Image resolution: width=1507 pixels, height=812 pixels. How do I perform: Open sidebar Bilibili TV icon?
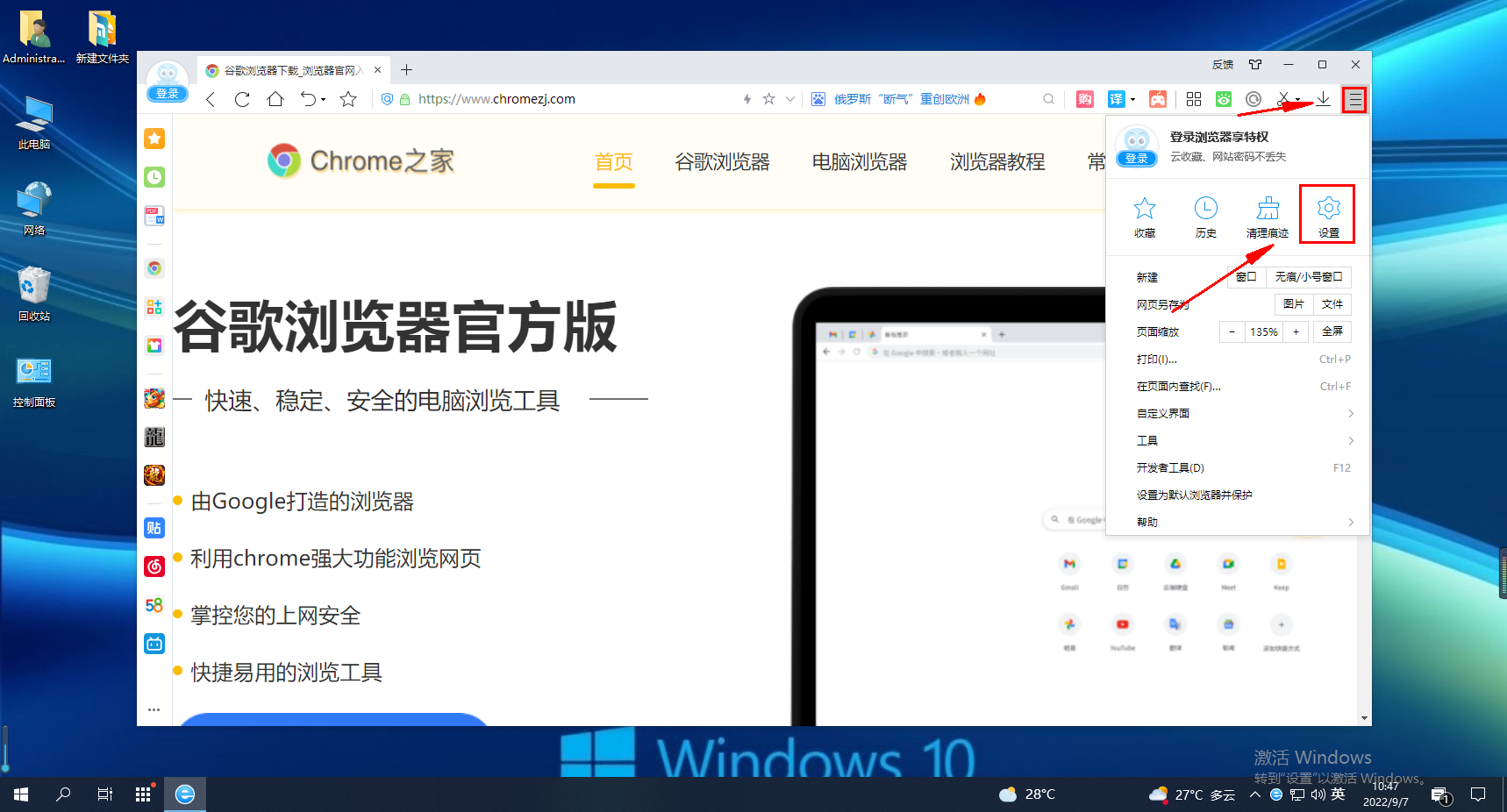click(x=154, y=644)
